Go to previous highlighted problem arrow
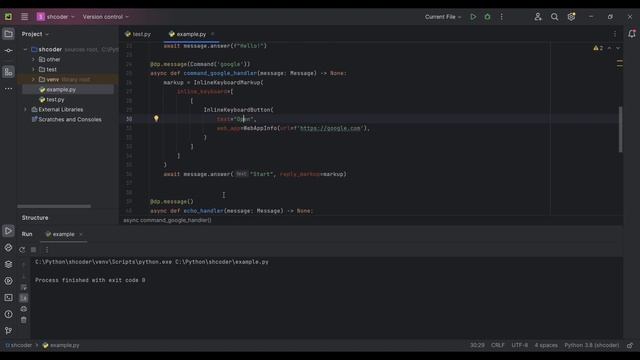This screenshot has width=640, height=360. click(x=610, y=48)
